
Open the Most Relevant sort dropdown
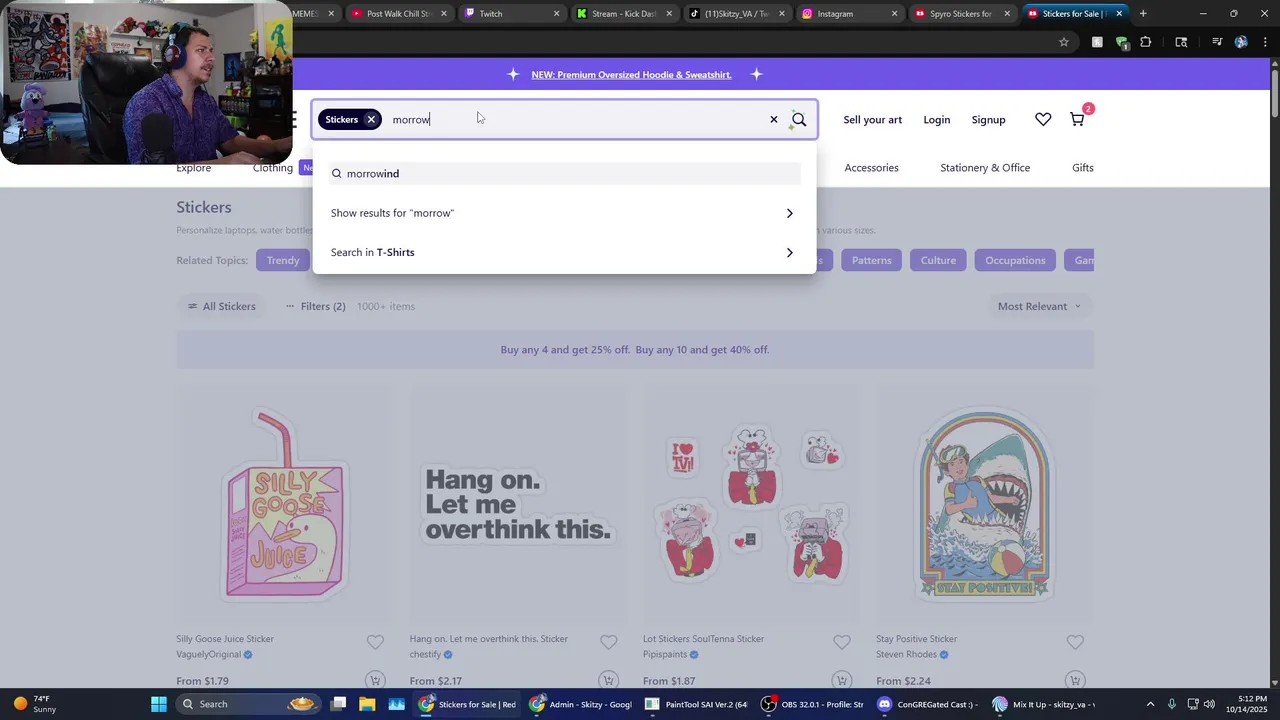click(1040, 306)
